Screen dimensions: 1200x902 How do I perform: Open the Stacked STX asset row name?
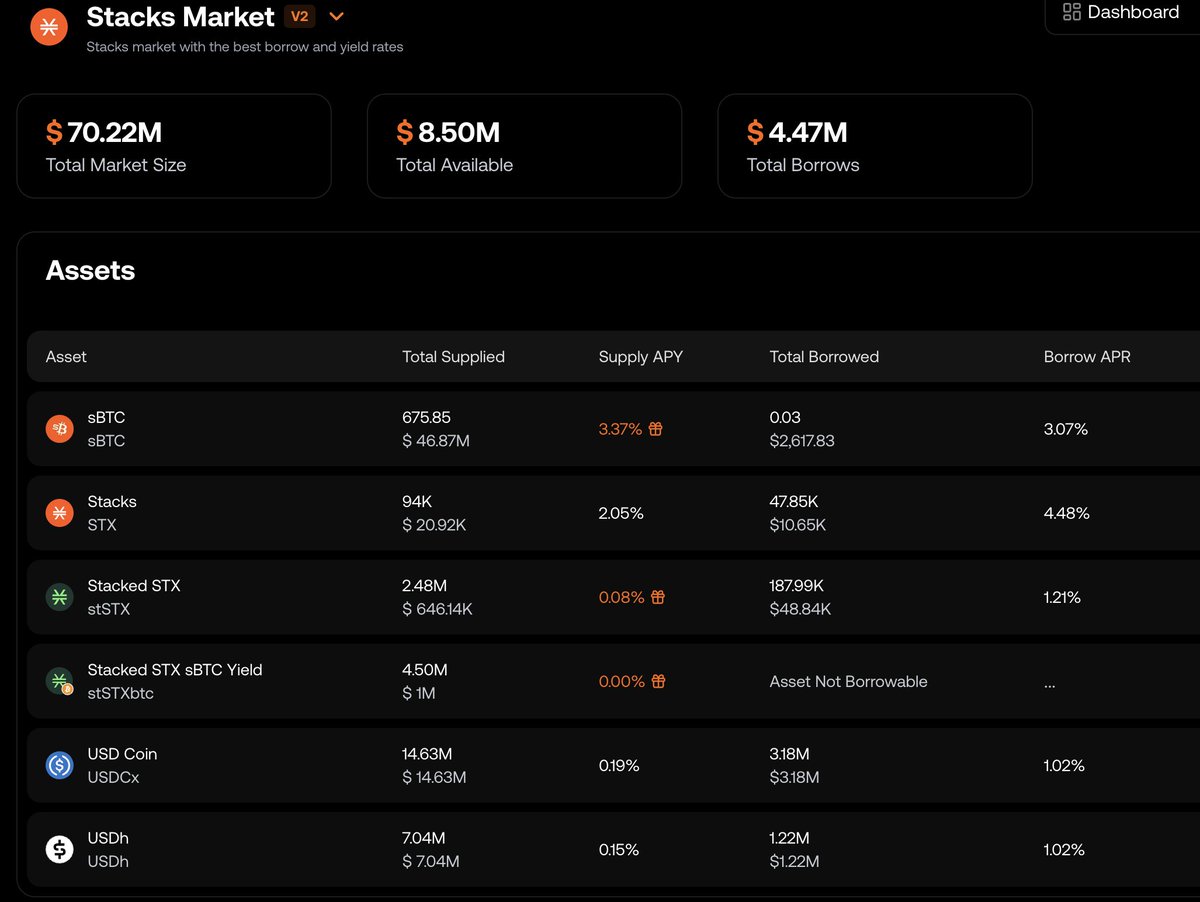pyautogui.click(x=134, y=586)
